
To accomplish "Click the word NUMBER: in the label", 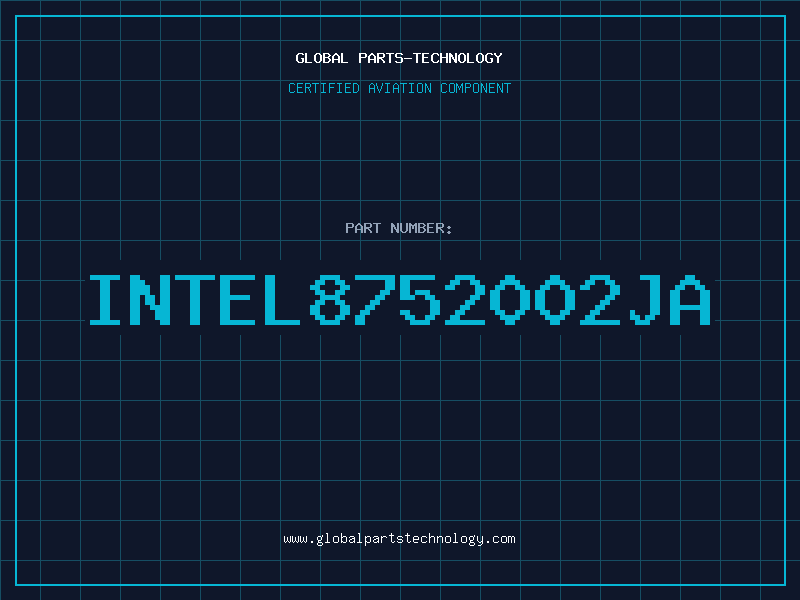I will tap(421, 228).
